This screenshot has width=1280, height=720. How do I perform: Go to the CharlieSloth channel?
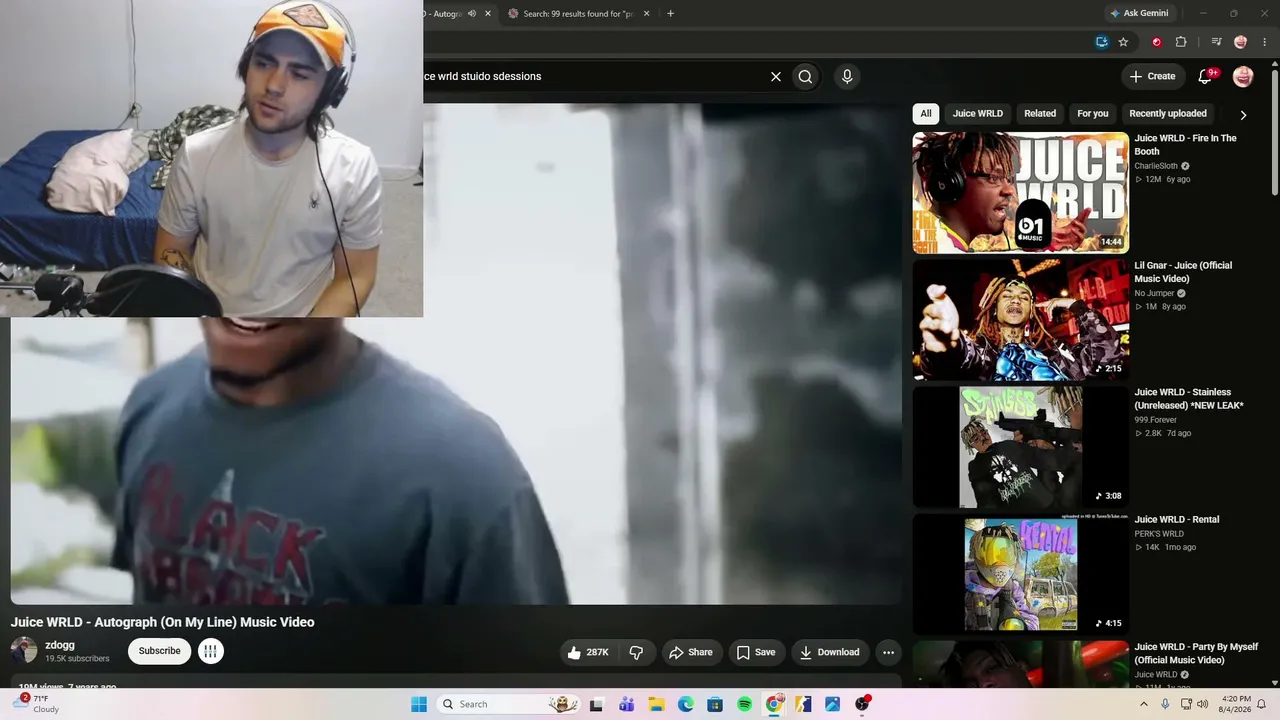[1157, 166]
